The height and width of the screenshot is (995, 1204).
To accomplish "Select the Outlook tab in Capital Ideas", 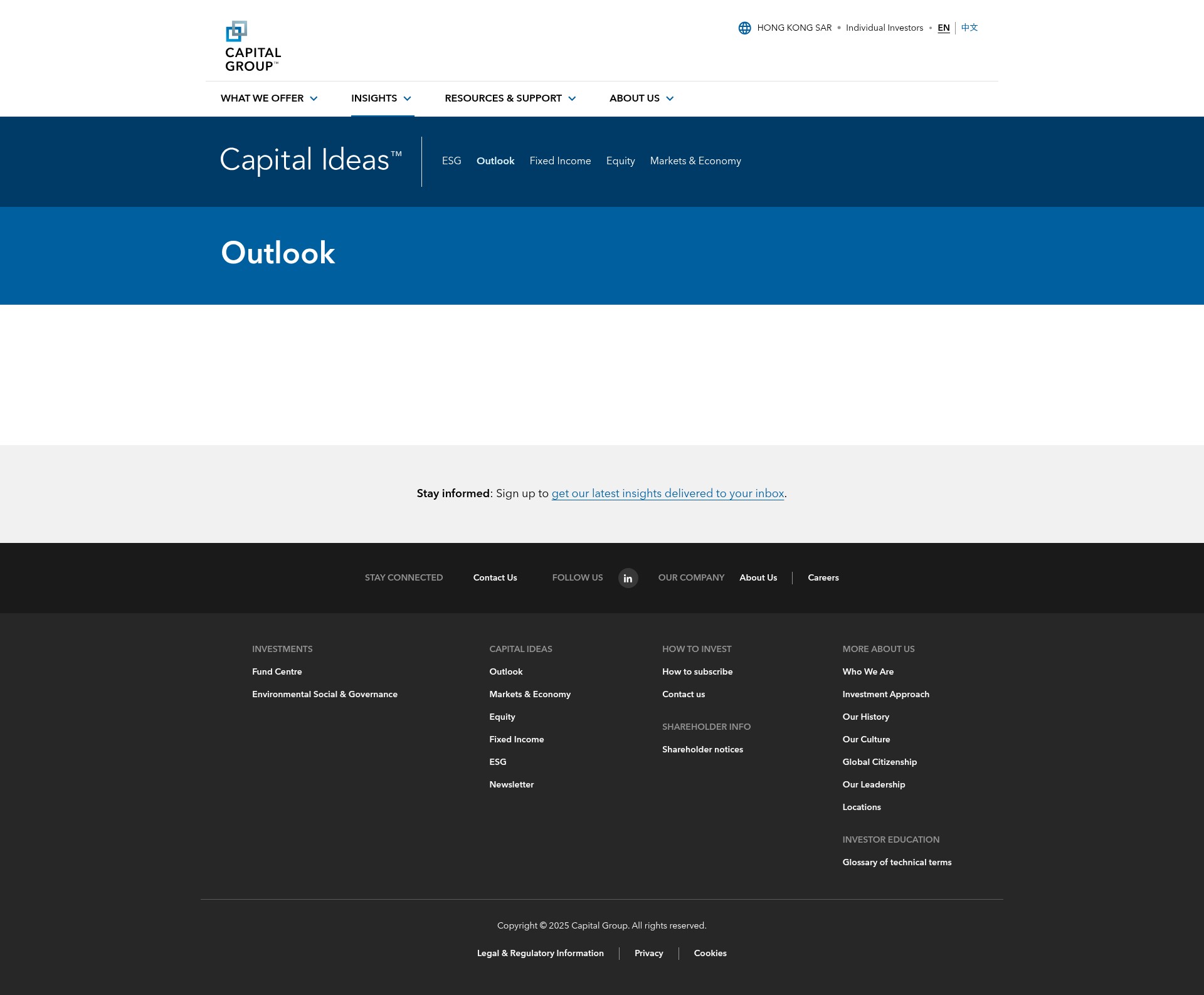I will [x=495, y=161].
